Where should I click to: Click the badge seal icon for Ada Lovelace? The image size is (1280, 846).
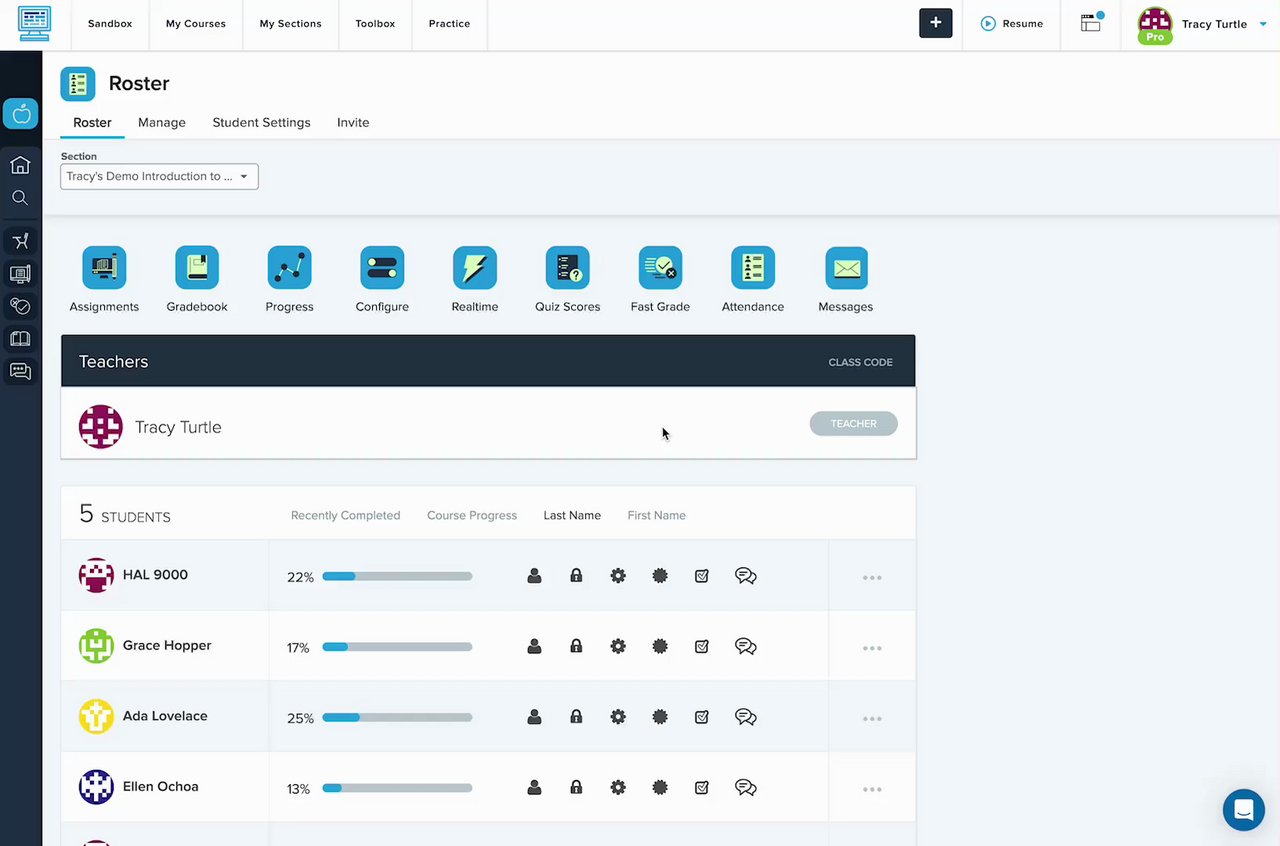(x=660, y=717)
